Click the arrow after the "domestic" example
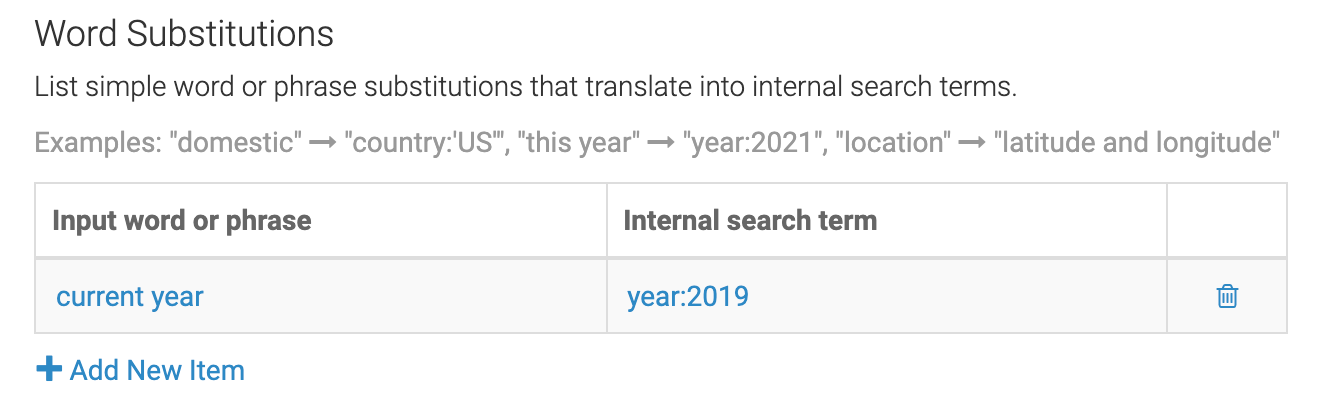This screenshot has width=1328, height=408. click(323, 142)
